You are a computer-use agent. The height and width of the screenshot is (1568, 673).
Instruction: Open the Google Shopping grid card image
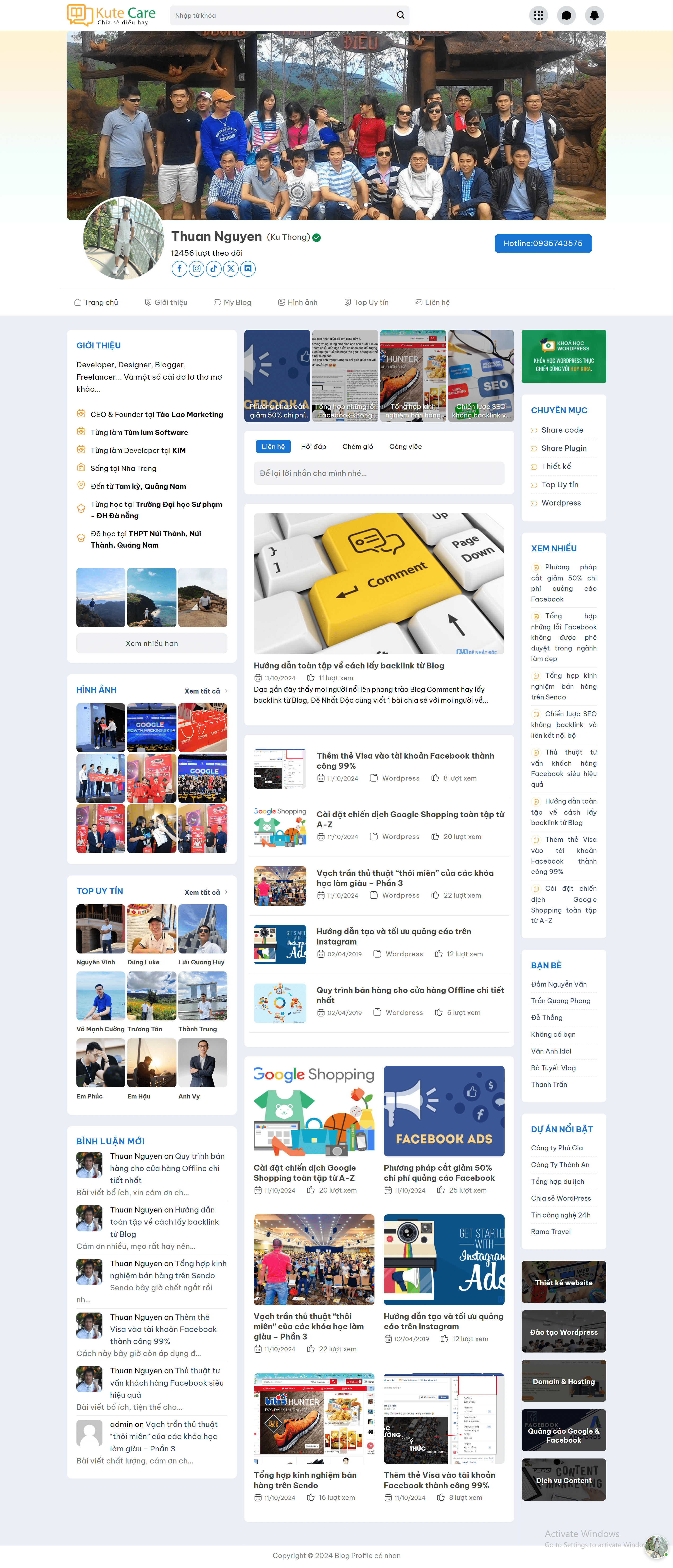(x=314, y=1111)
